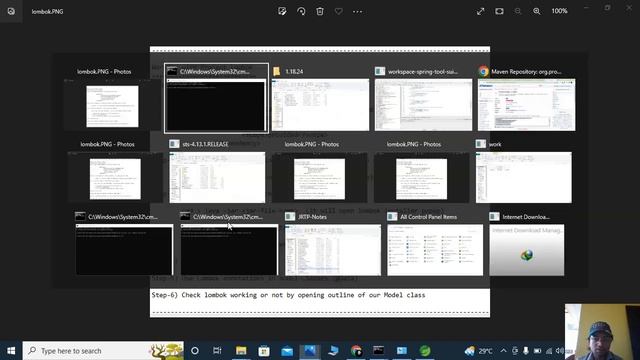Click the Cortana circle icon on taskbar

pyautogui.click(x=195, y=351)
